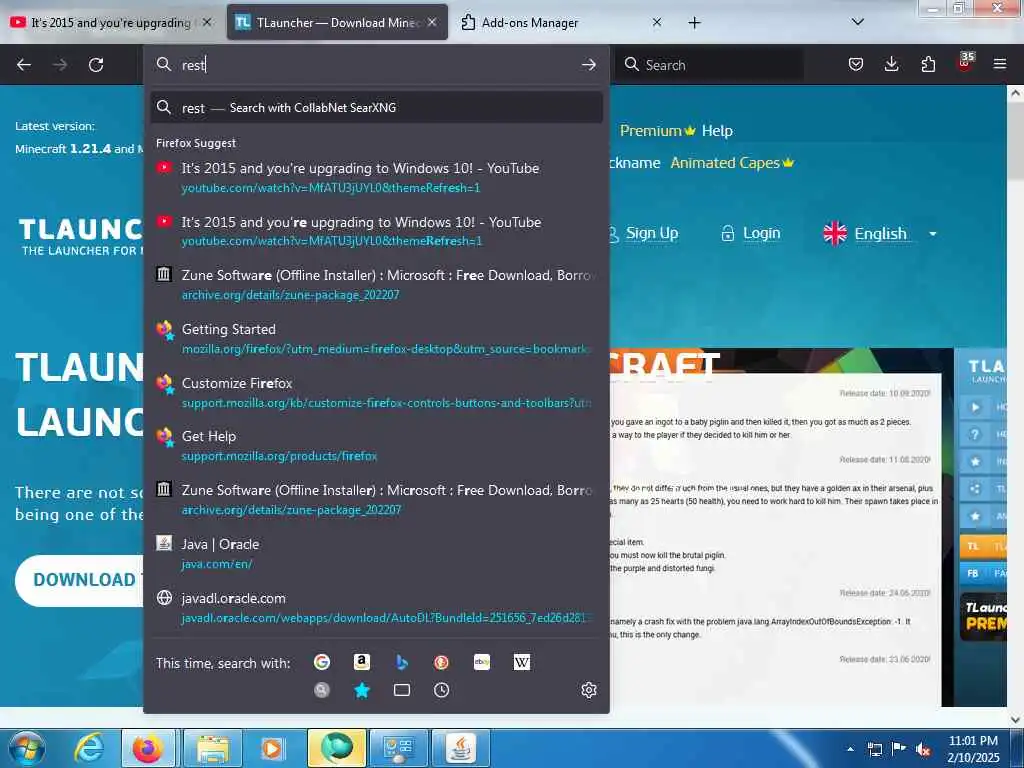The height and width of the screenshot is (768, 1024).
Task: Go back to the previous page
Action: point(24,65)
